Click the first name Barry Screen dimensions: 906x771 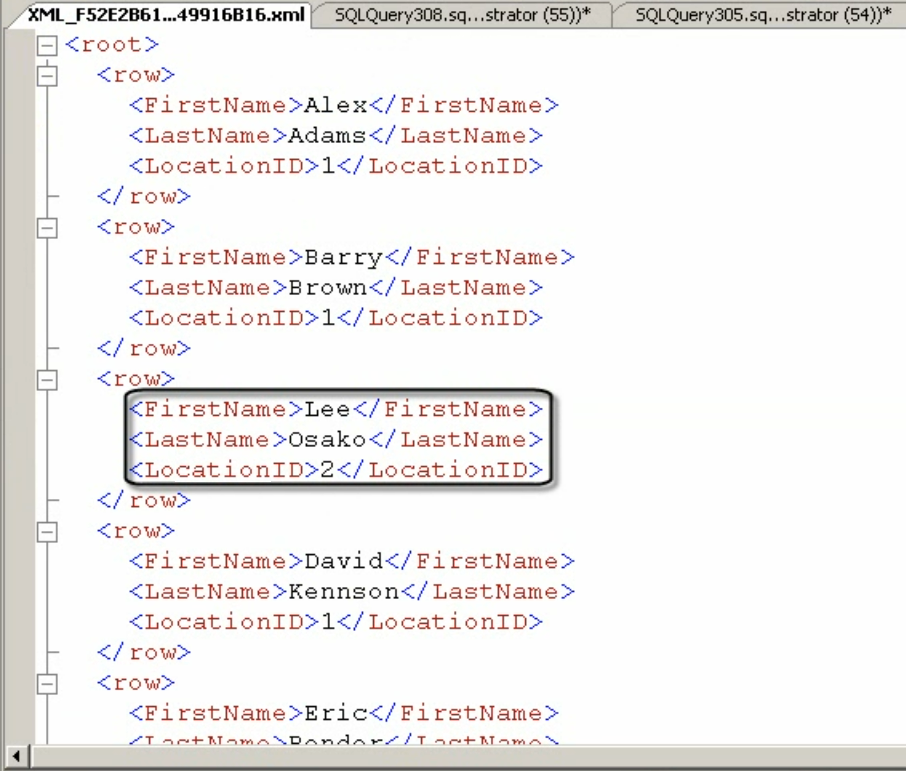(x=344, y=257)
